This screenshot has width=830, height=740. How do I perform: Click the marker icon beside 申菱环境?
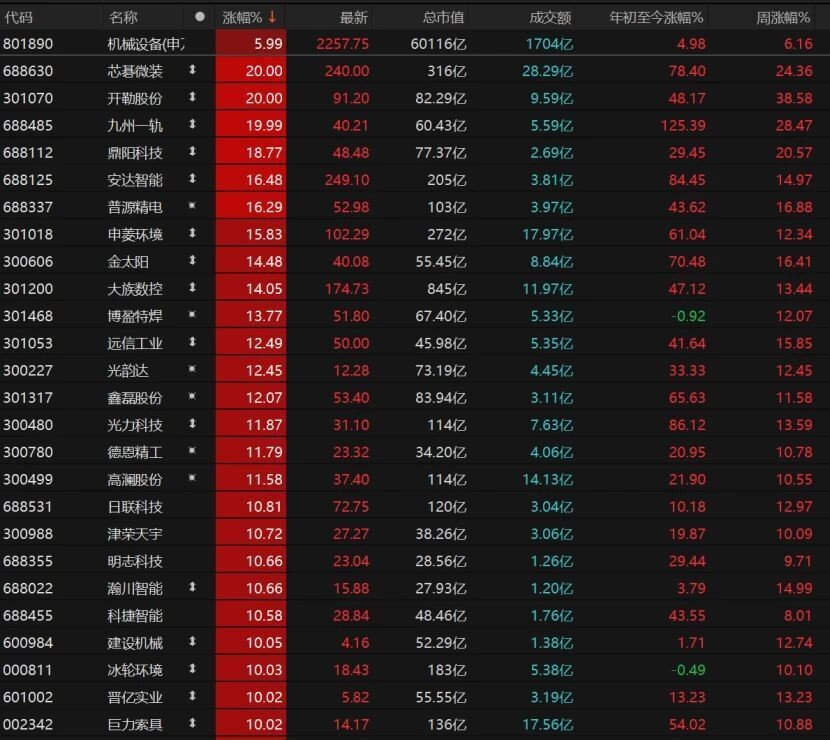192,233
